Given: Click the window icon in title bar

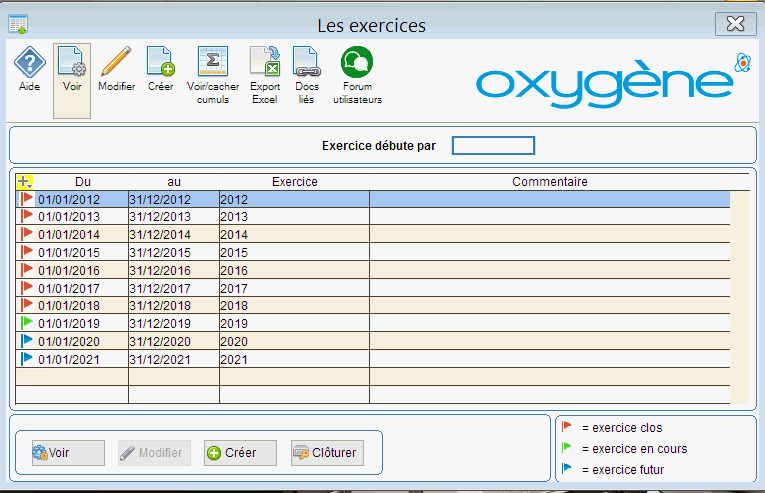Looking at the screenshot, I should 18,24.
